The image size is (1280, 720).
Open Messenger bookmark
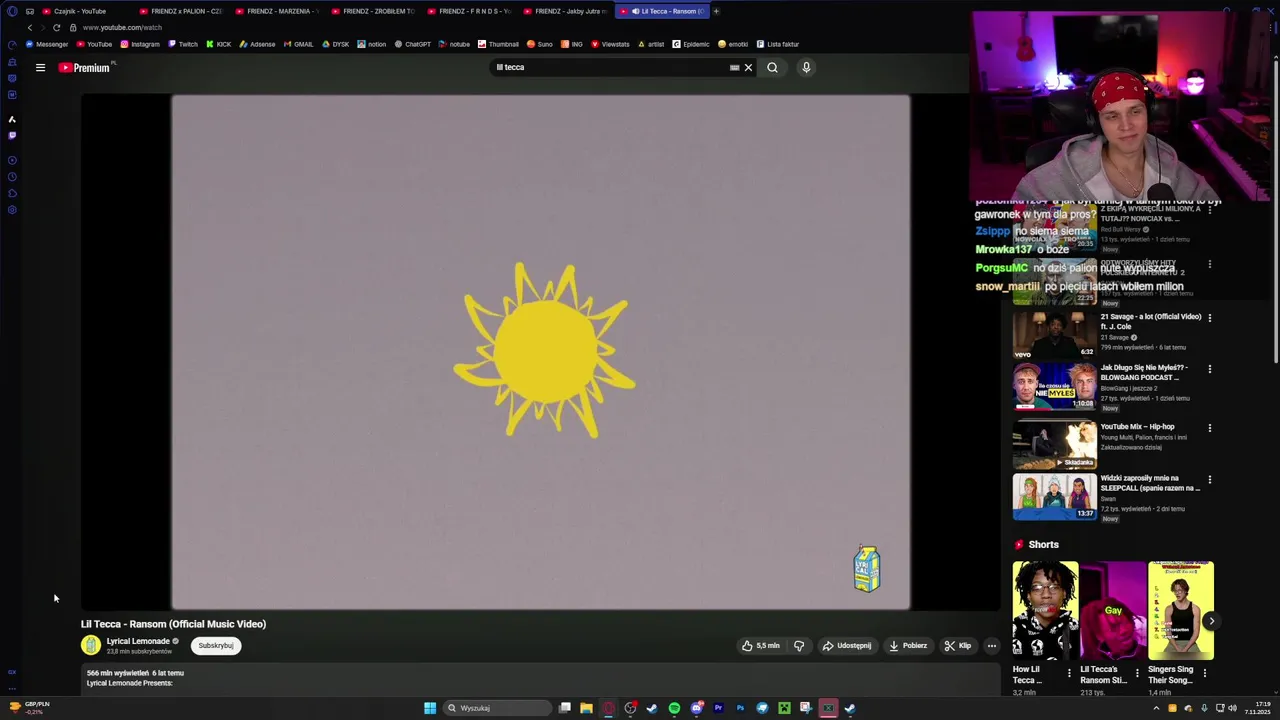tap(46, 44)
